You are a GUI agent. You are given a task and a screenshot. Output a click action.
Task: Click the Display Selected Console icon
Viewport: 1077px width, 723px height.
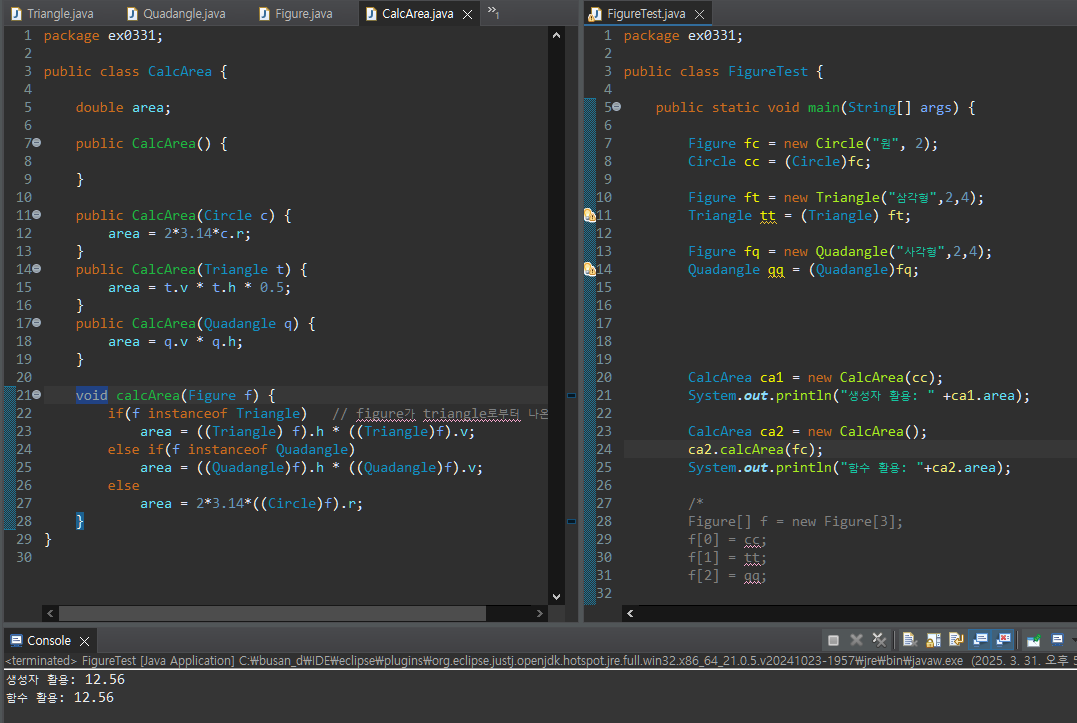pos(1057,640)
